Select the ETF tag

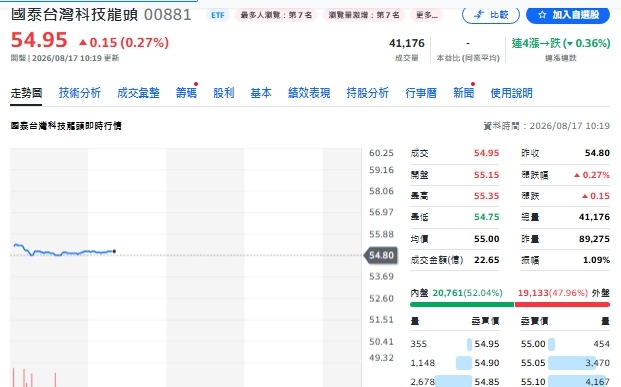[218, 15]
